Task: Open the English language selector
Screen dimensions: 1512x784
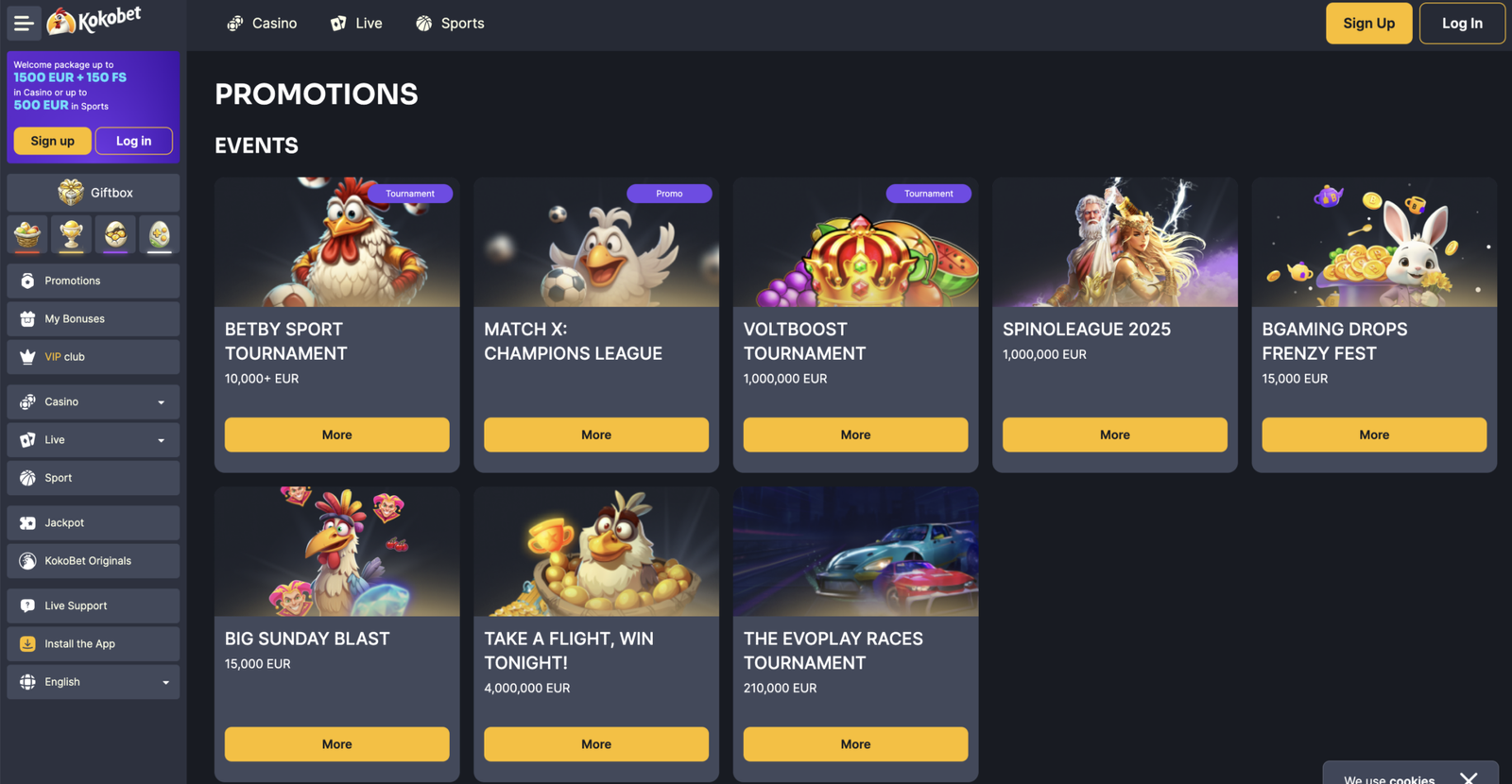Action: pyautogui.click(x=94, y=682)
